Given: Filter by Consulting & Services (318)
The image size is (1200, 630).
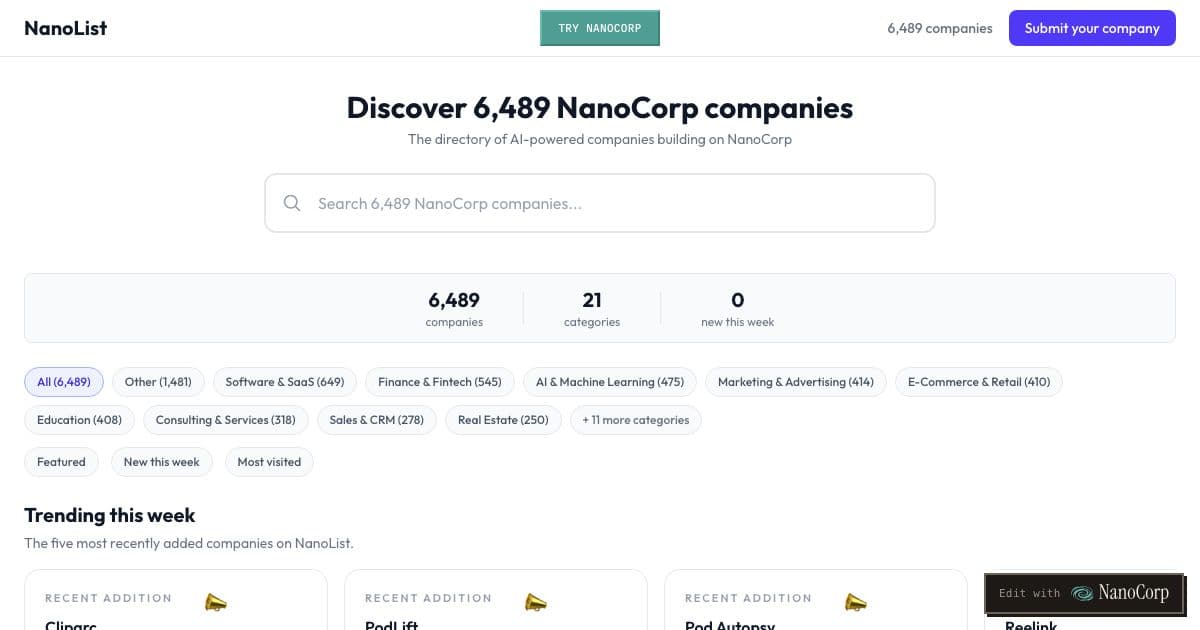Looking at the screenshot, I should (x=226, y=420).
